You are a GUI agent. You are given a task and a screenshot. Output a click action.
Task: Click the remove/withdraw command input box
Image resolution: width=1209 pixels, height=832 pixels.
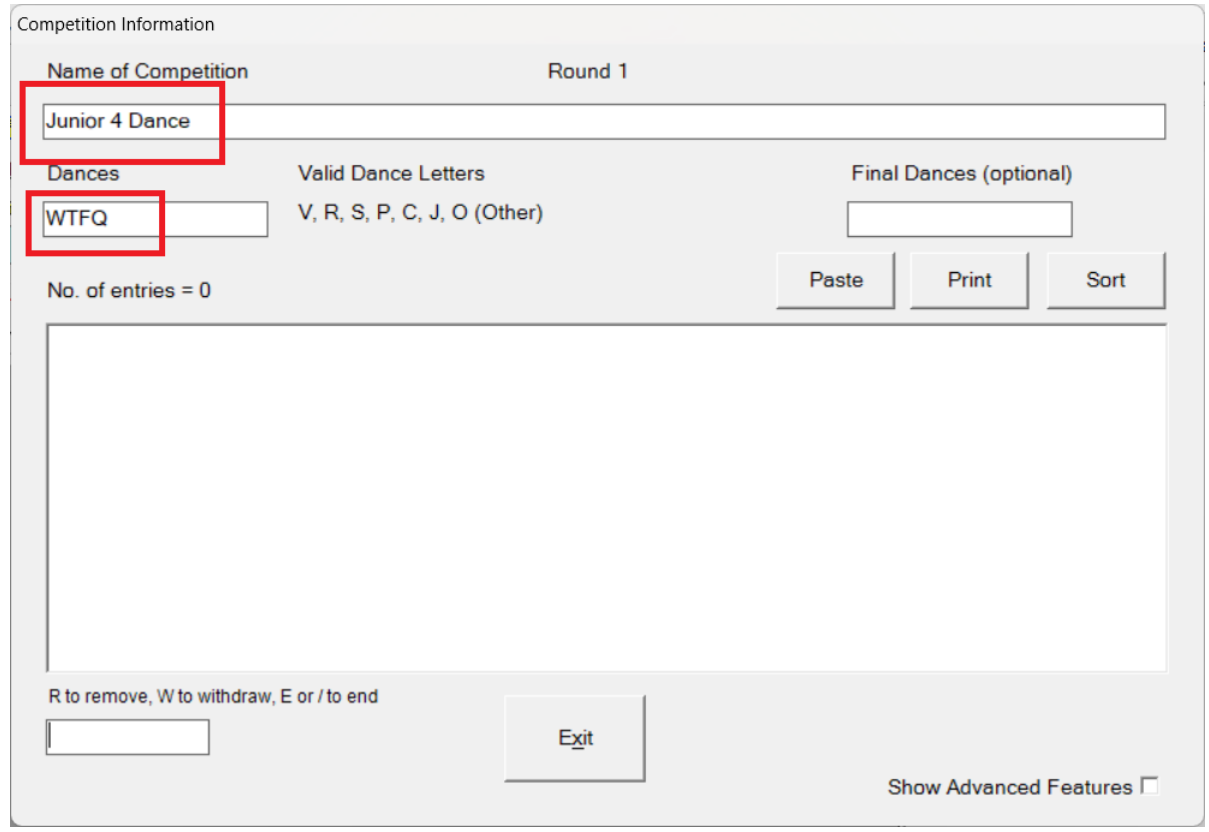click(128, 737)
